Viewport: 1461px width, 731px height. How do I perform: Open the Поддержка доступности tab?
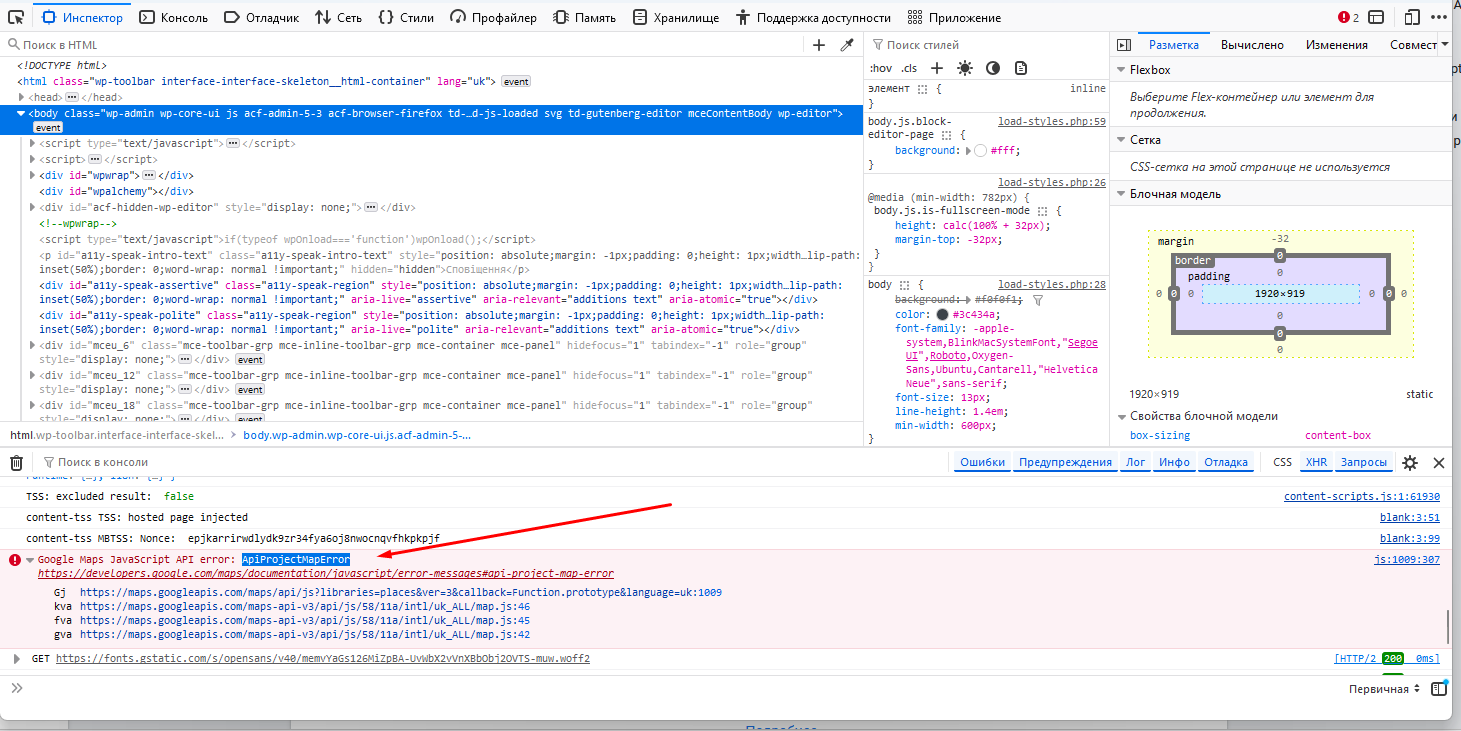pyautogui.click(x=813, y=17)
